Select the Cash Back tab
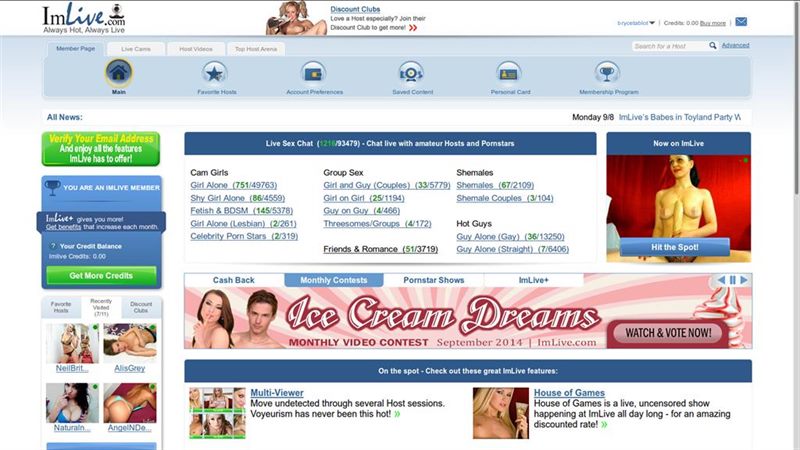Screen dimensions: 800x450 234,280
